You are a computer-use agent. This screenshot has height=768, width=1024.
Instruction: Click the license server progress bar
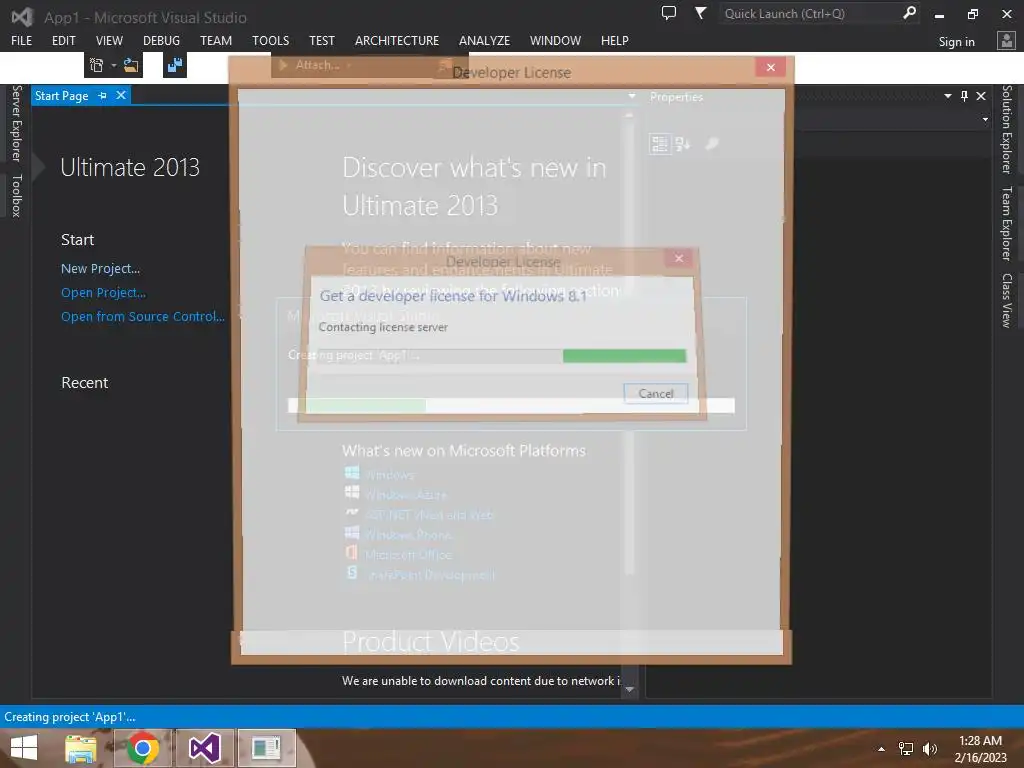click(x=503, y=355)
